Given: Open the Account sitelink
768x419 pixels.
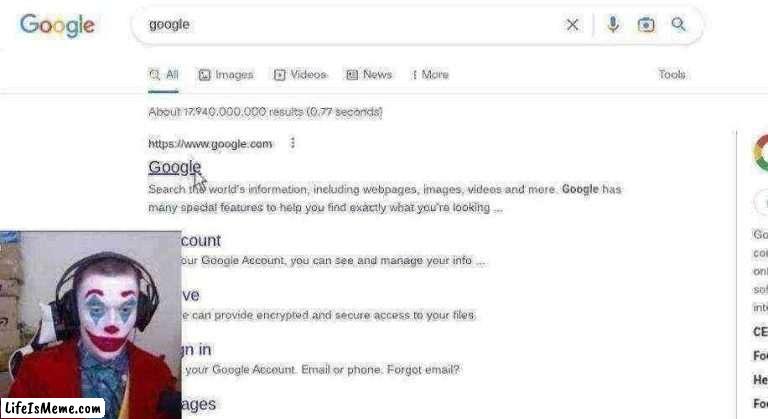Looking at the screenshot, I should [x=201, y=240].
